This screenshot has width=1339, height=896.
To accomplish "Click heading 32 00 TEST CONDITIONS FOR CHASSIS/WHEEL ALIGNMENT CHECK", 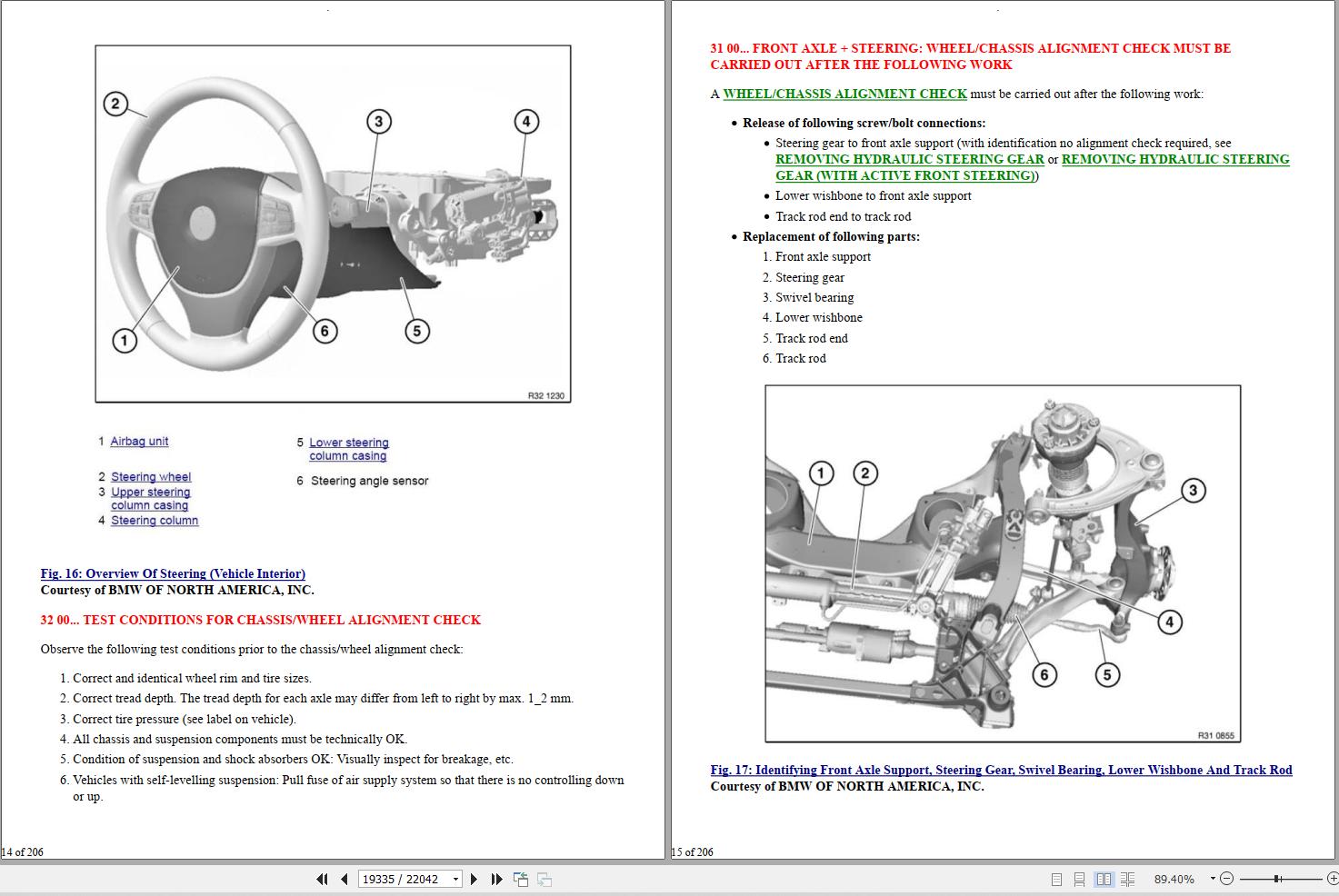I will 260,620.
